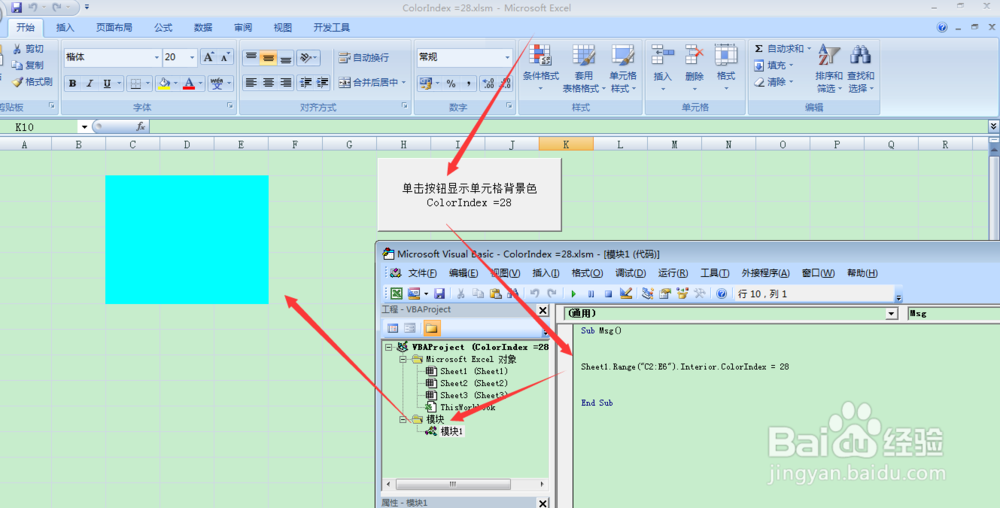1000x508 pixels.
Task: Click the Insert function fx icon
Action: coord(141,127)
